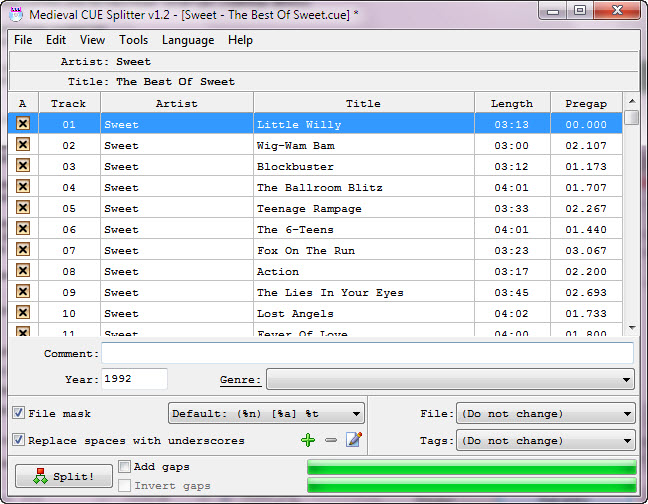The image size is (648, 504).
Task: Select The Ballroom Blitz title cell
Action: [x=364, y=187]
